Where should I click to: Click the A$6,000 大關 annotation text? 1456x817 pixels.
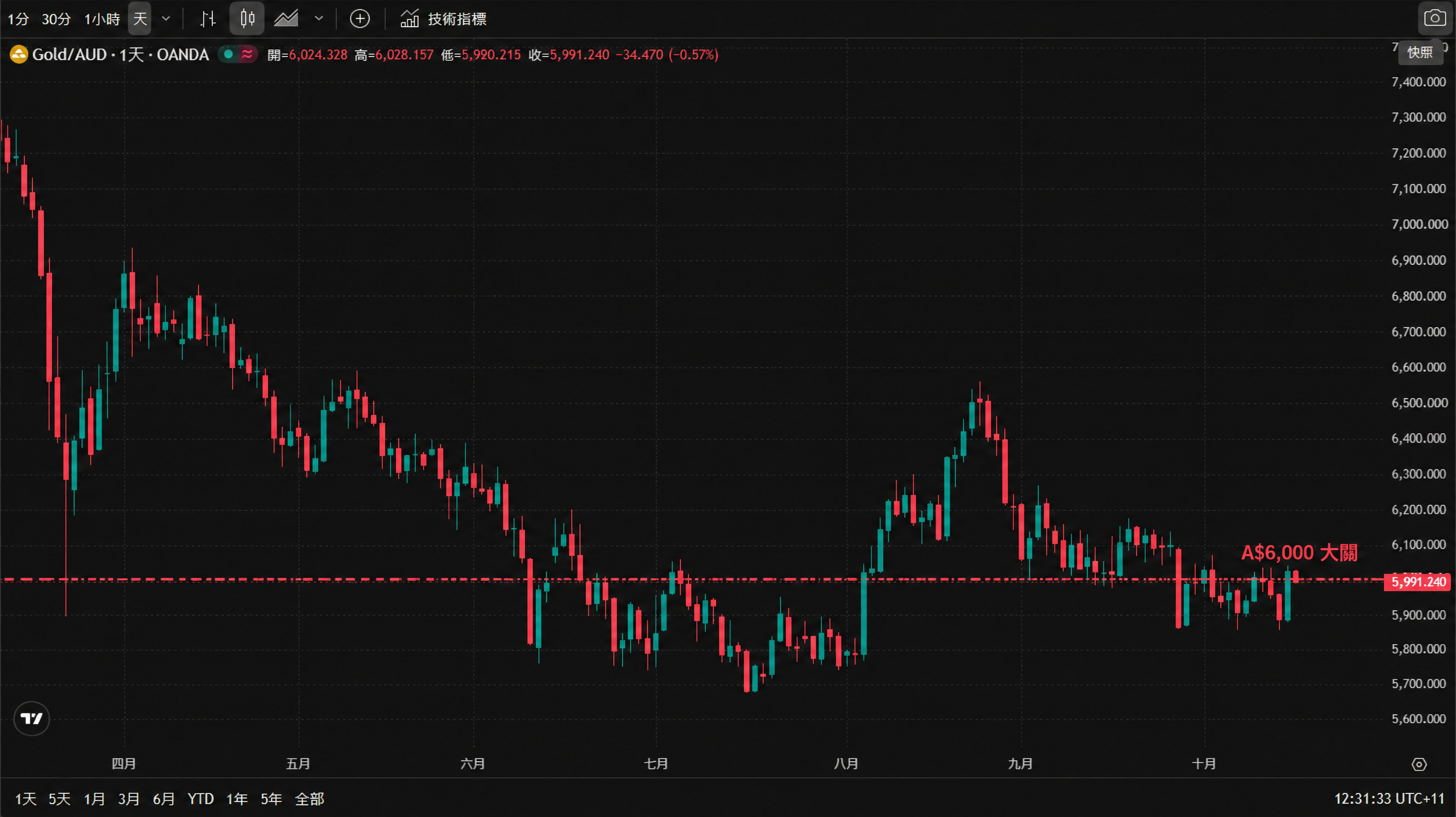(1300, 553)
